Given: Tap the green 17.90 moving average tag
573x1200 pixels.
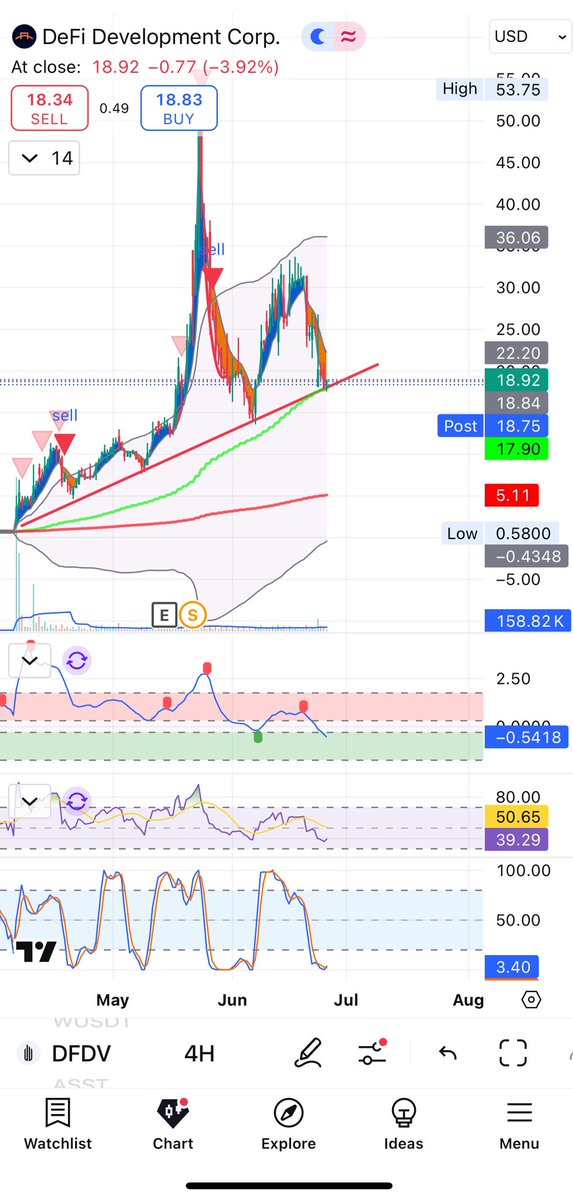Looking at the screenshot, I should 516,449.
